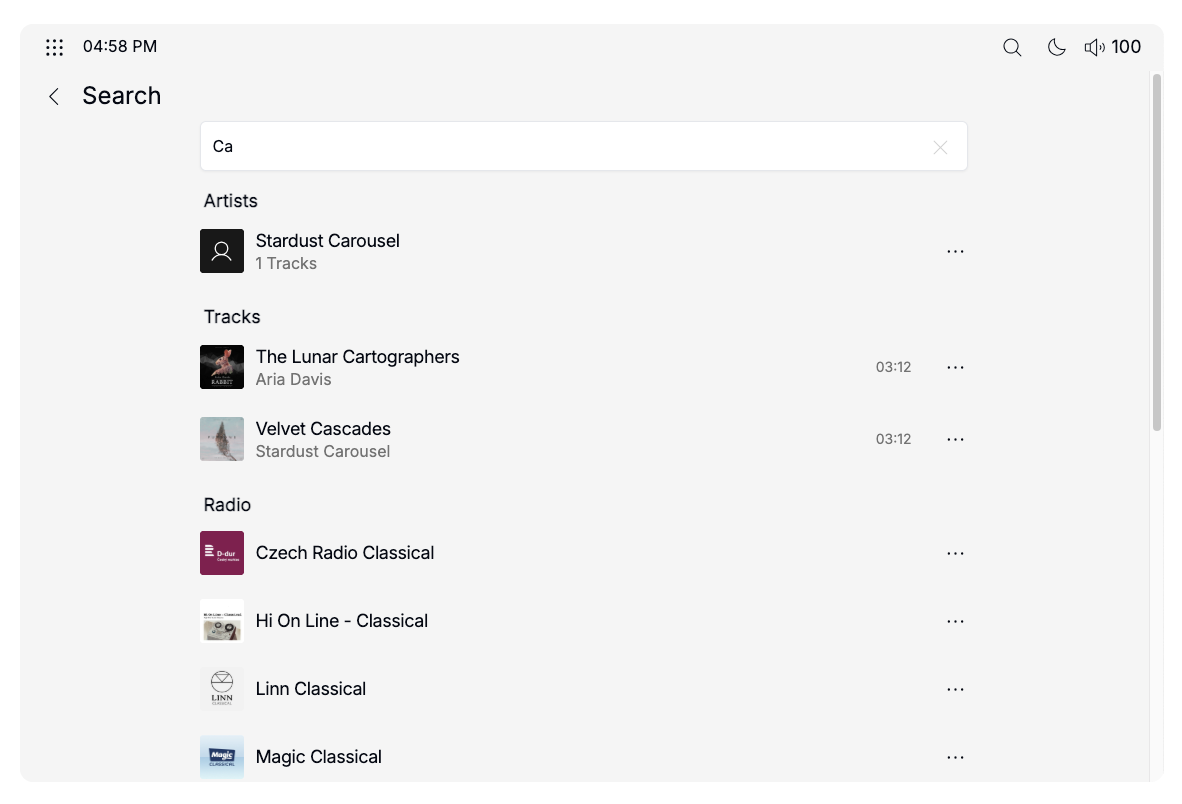Viewport: 1182px width, 804px height.
Task: Show options menu for Hi On Line - Classical
Action: click(955, 621)
